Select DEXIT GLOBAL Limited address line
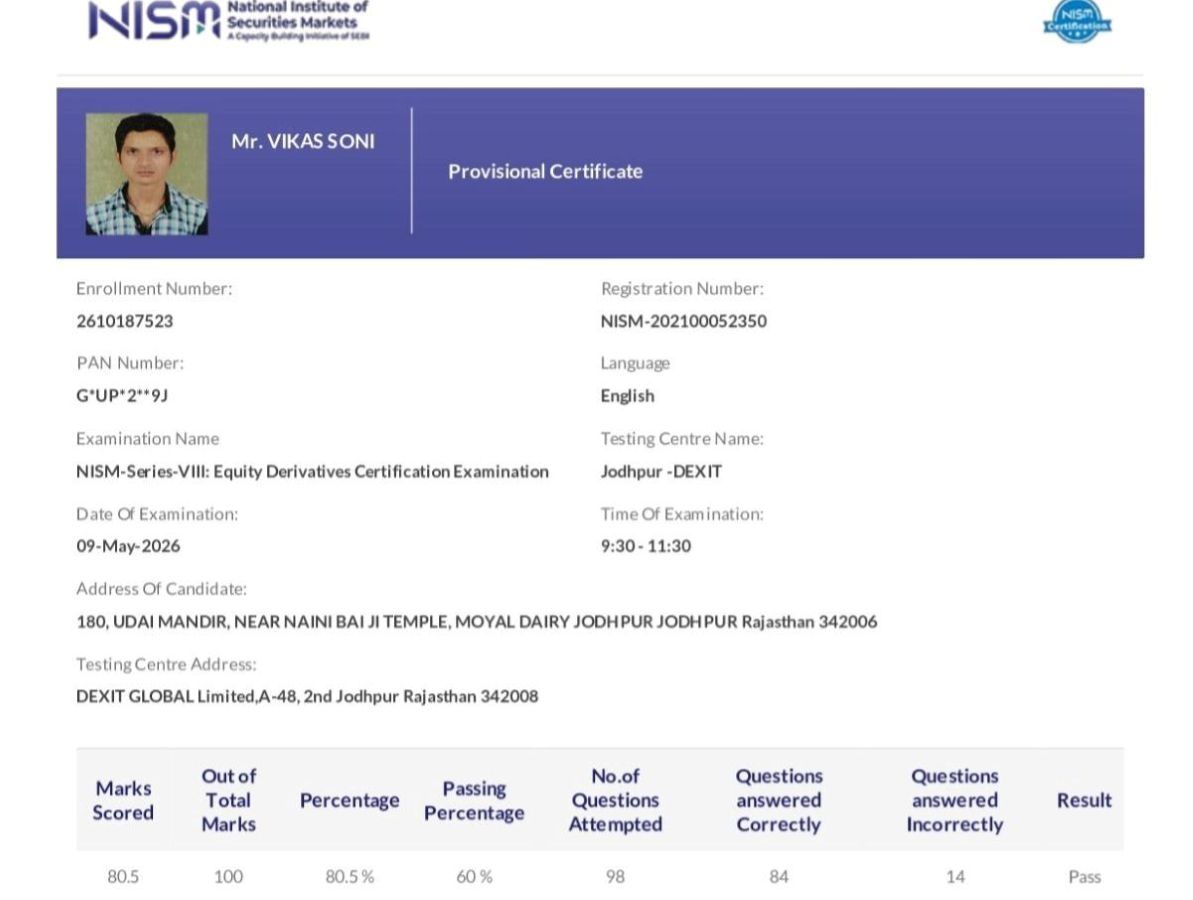This screenshot has height=900, width=1193. [307, 696]
